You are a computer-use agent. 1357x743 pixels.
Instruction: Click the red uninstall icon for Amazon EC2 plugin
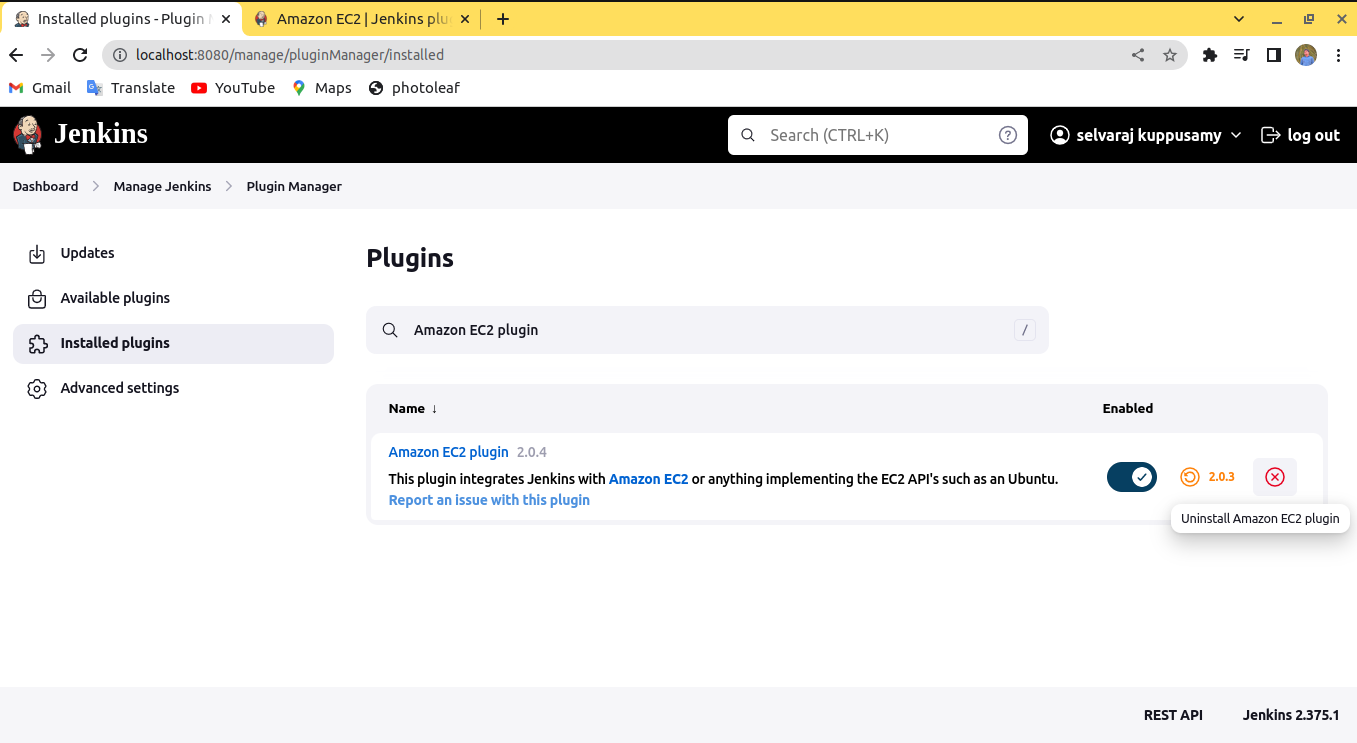point(1274,477)
